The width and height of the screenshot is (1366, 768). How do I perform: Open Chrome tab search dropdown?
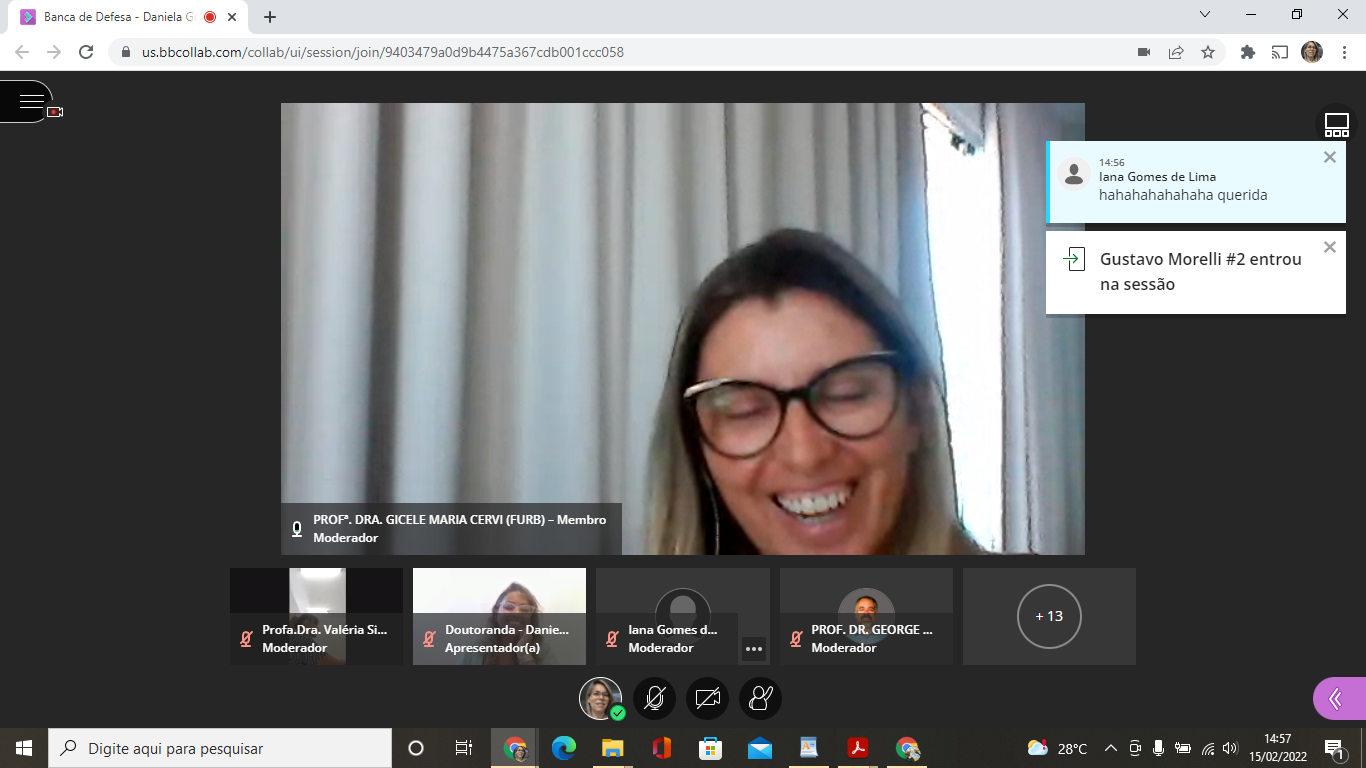coord(1205,14)
